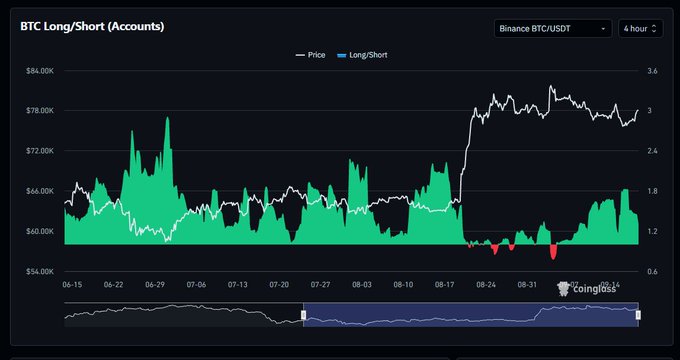Viewport: 680px width, 360px height.
Task: Open the 4 hour interval selector
Action: [x=640, y=29]
